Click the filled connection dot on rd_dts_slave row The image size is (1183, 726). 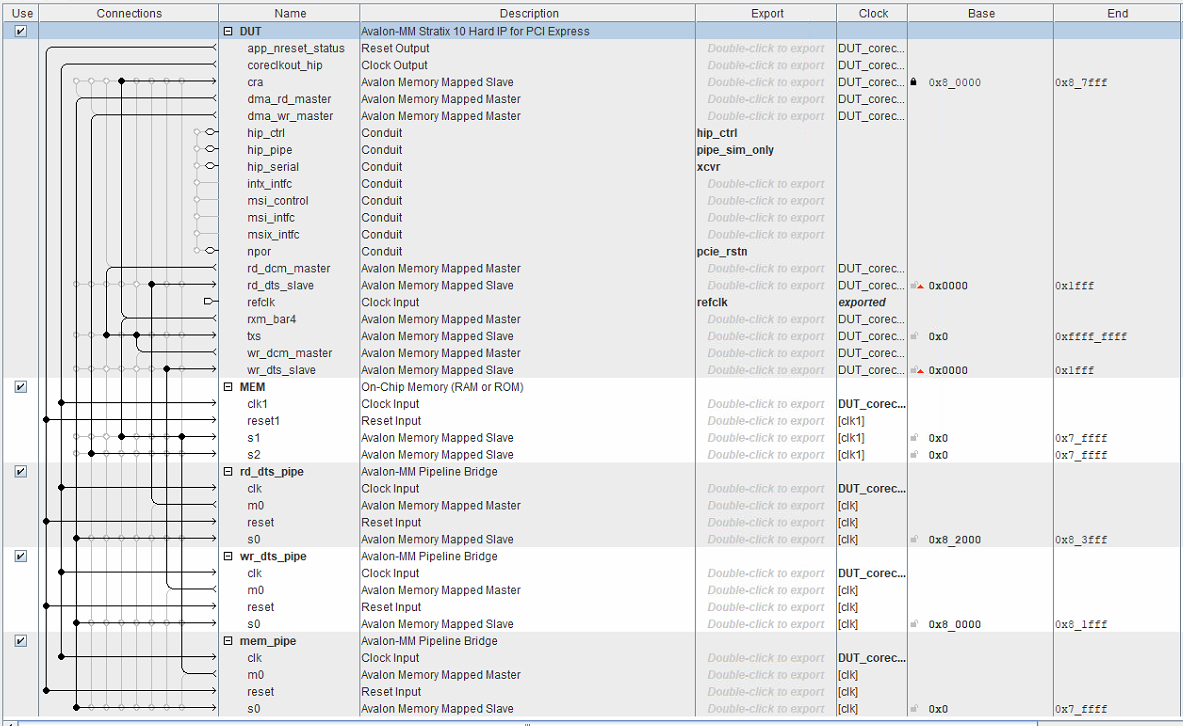(x=151, y=286)
